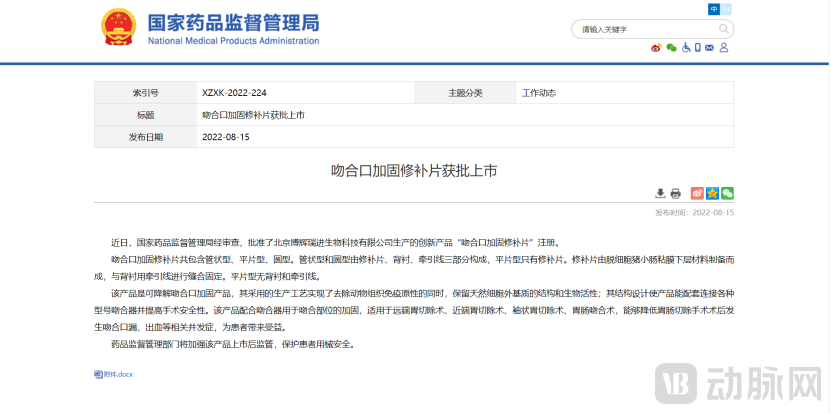Select the 工作动态 category value
This screenshot has height=414, width=831.
point(538,93)
